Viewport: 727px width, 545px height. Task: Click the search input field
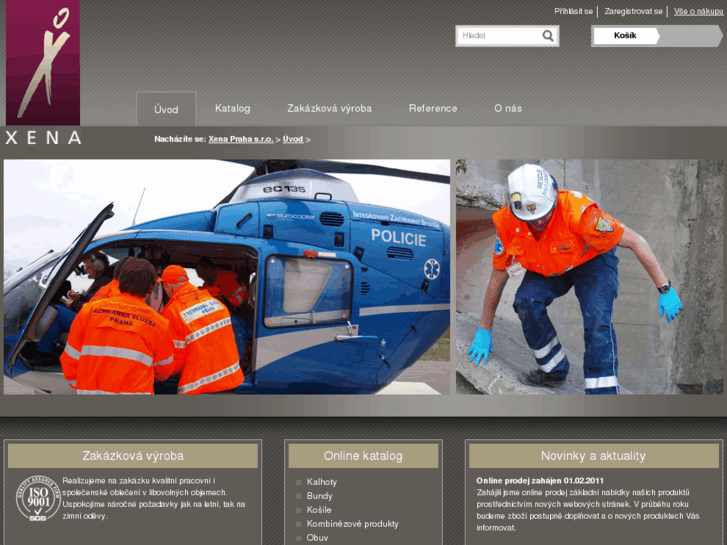click(498, 36)
